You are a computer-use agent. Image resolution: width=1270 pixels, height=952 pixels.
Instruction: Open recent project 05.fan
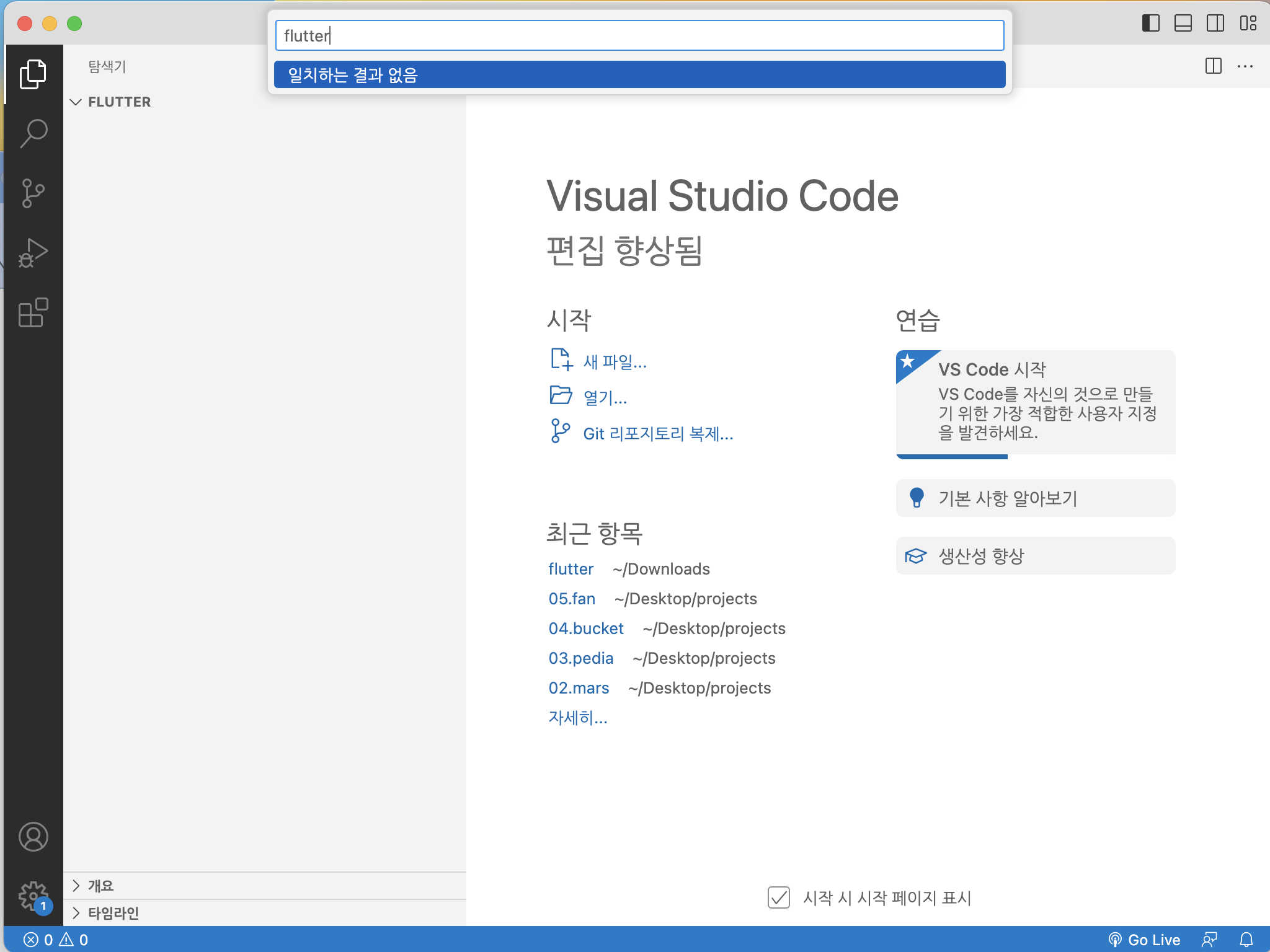(x=572, y=599)
